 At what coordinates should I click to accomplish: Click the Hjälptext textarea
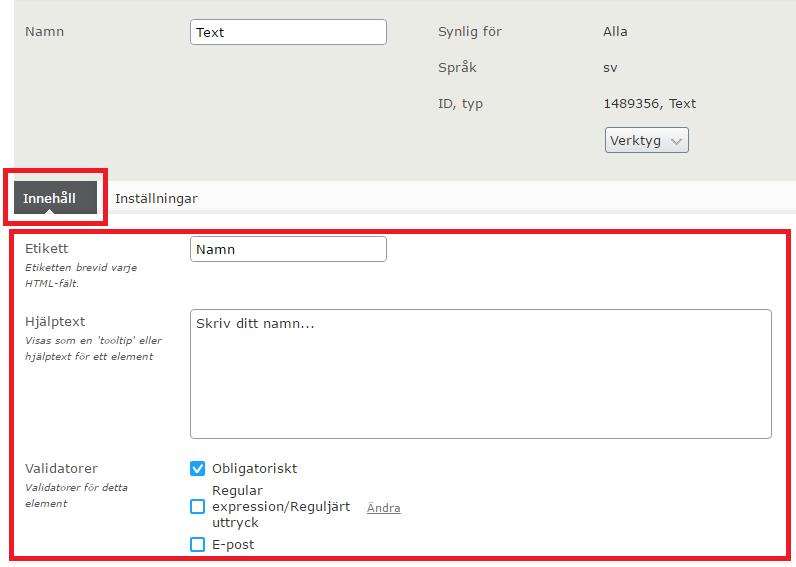(481, 374)
